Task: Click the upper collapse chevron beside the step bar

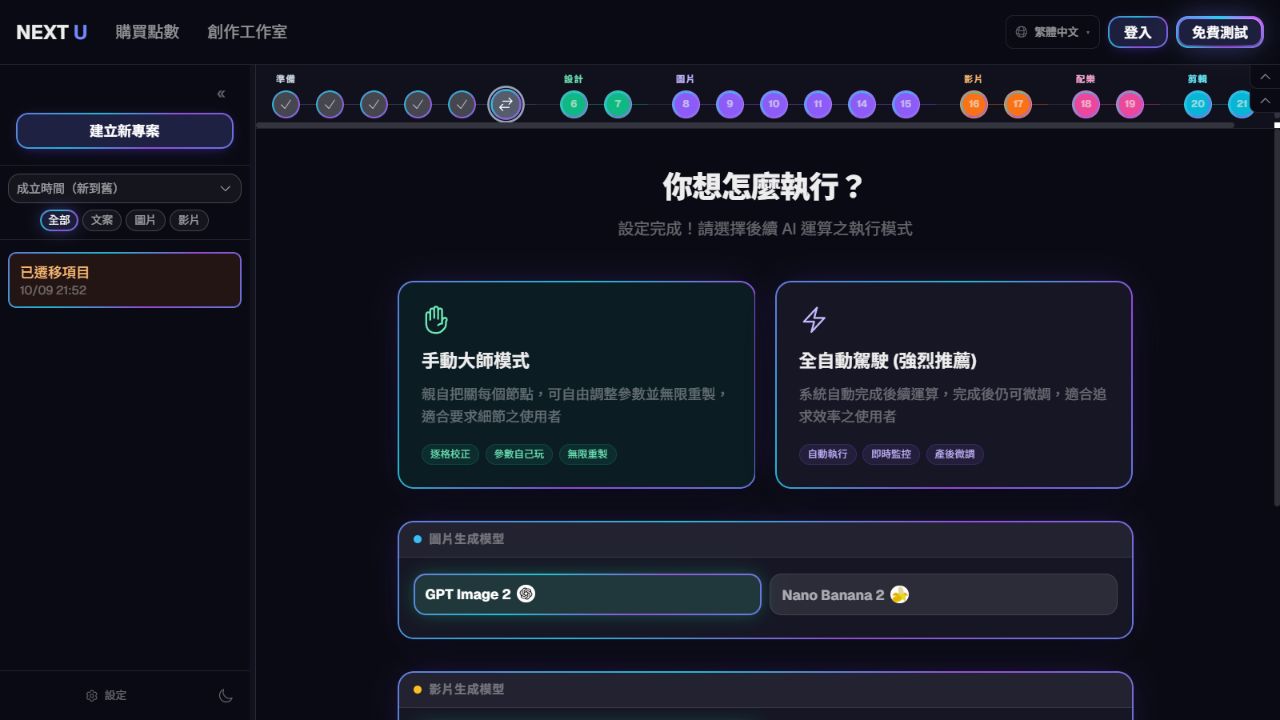Action: click(x=1264, y=78)
